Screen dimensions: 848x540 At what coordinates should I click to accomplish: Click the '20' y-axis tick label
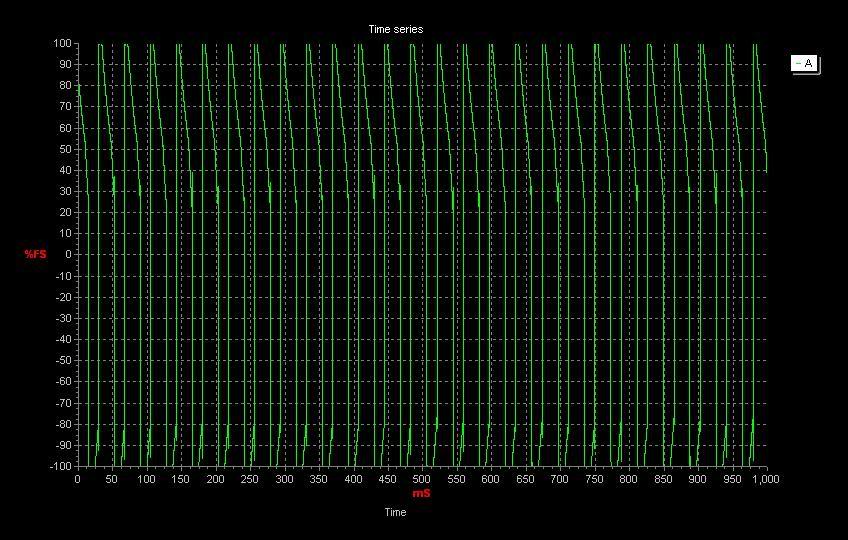(x=65, y=212)
